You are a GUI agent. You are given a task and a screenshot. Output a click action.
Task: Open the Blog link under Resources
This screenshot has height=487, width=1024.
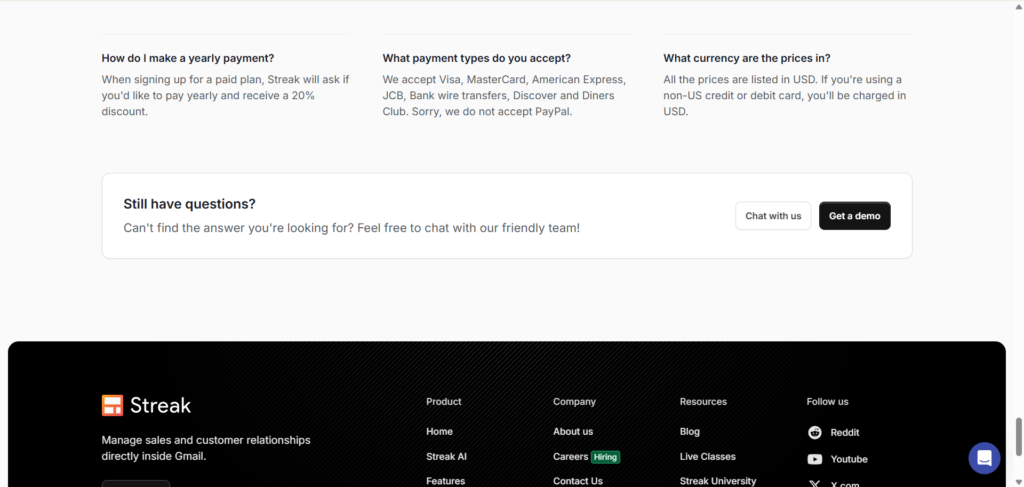[690, 432]
